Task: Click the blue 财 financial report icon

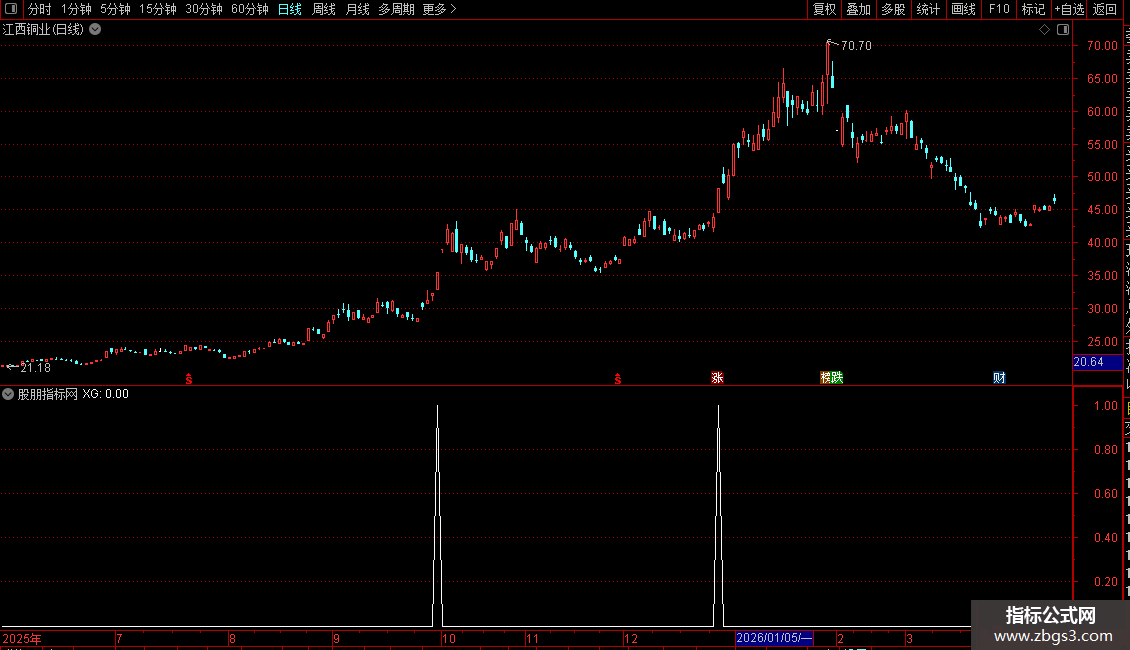Action: (999, 378)
